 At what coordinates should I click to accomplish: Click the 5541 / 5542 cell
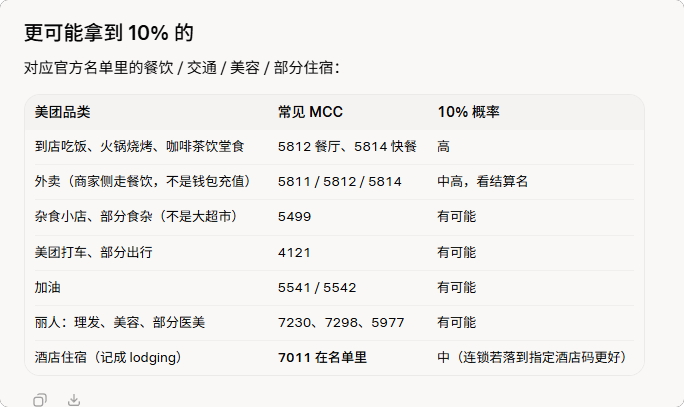(x=317, y=287)
